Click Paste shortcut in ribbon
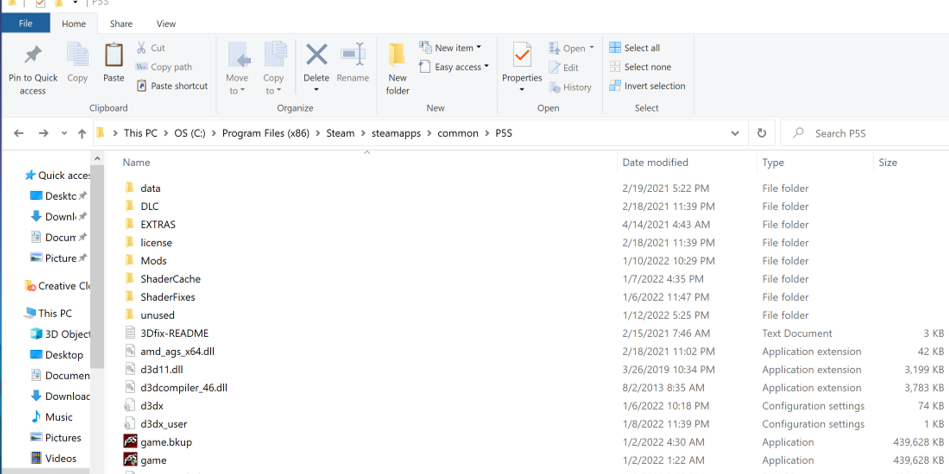This screenshot has height=474, width=949. pos(172,86)
